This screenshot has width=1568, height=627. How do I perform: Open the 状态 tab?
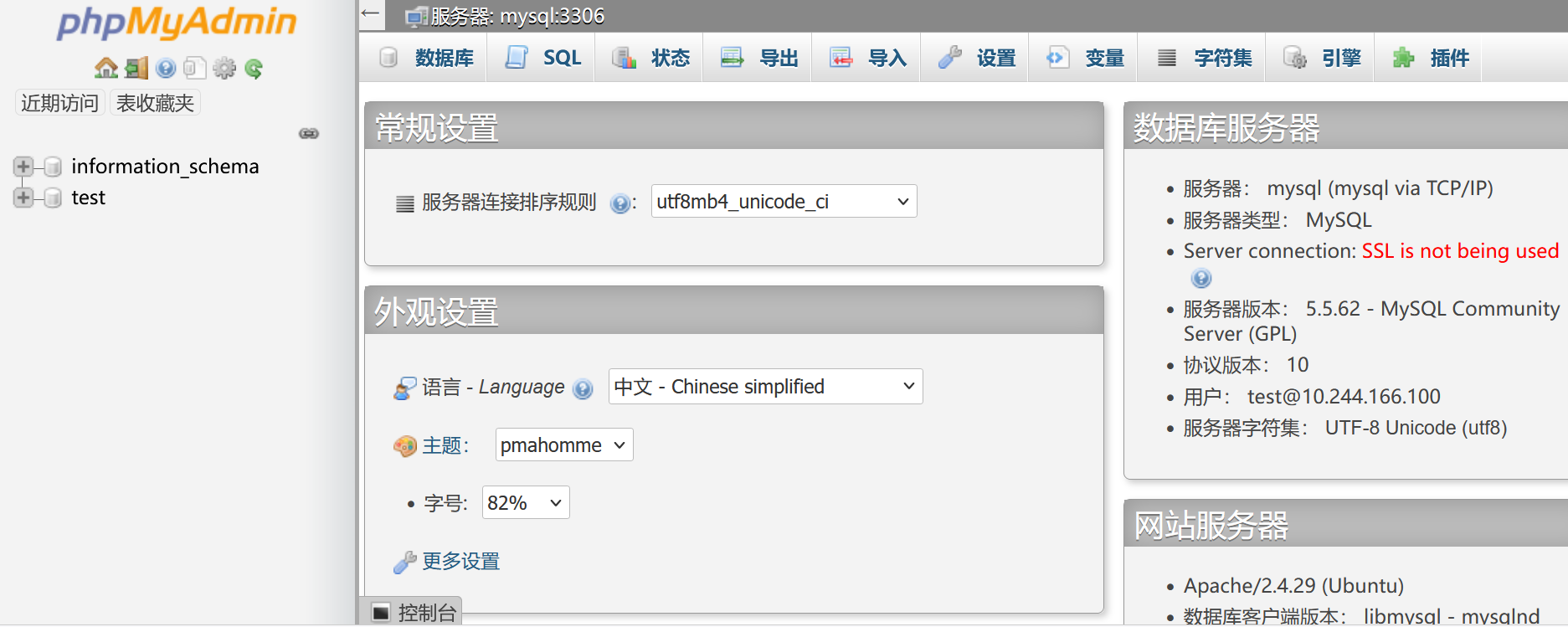tap(650, 58)
